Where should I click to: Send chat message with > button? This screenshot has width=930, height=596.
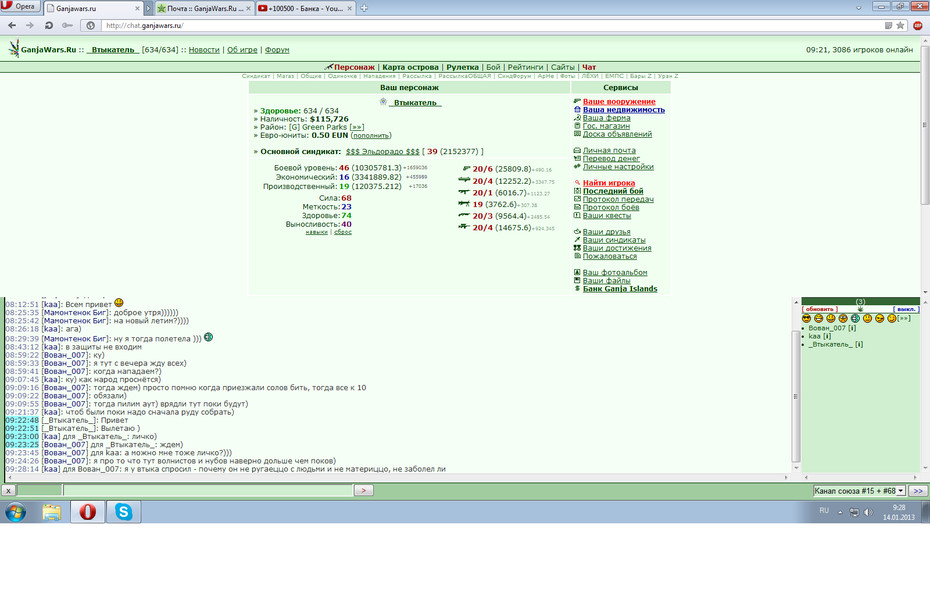364,490
